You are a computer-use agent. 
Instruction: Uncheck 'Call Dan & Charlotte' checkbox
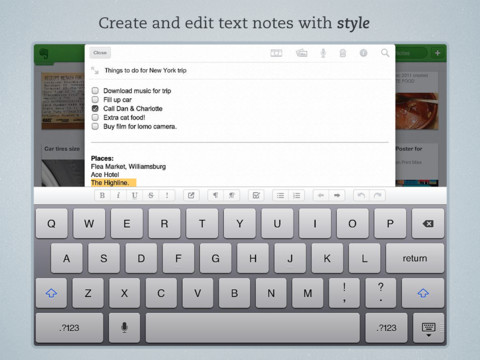coord(95,108)
